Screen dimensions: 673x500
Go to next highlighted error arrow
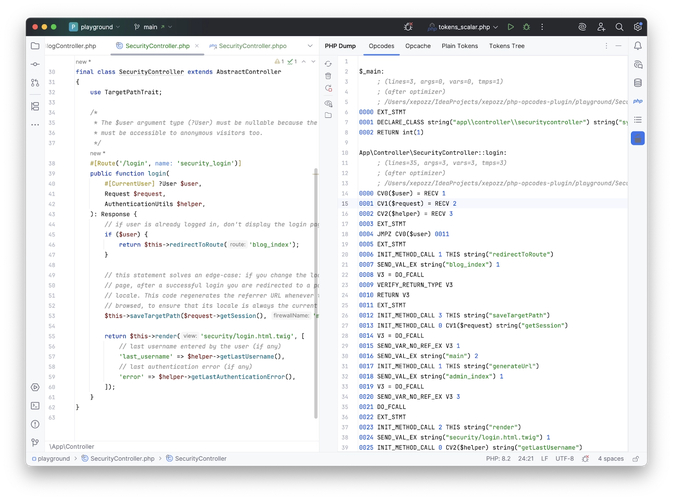coord(313,61)
